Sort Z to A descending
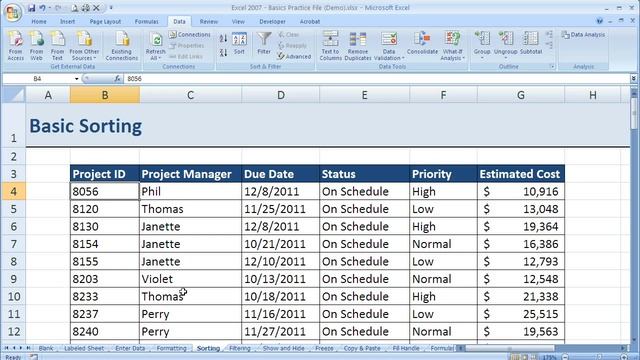This screenshot has width=640, height=360. coord(223,52)
